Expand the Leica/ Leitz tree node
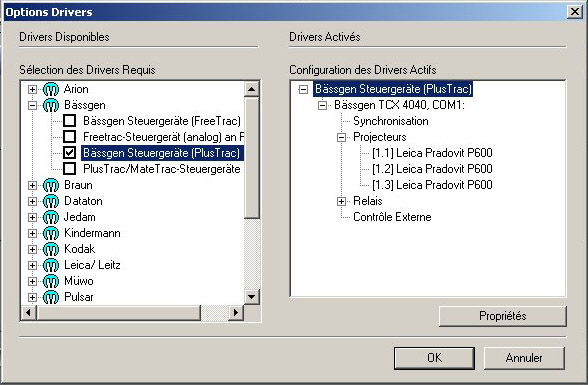 pyautogui.click(x=32, y=265)
